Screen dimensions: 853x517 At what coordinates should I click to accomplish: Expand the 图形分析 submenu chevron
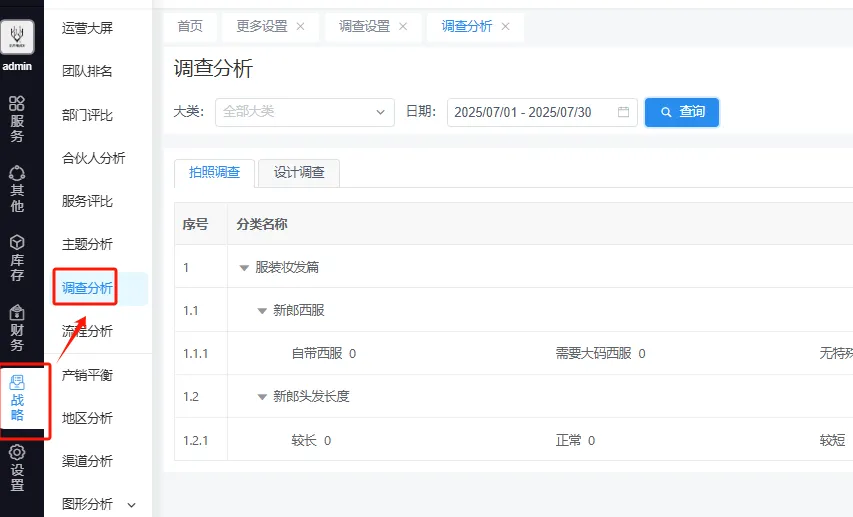pyautogui.click(x=131, y=505)
